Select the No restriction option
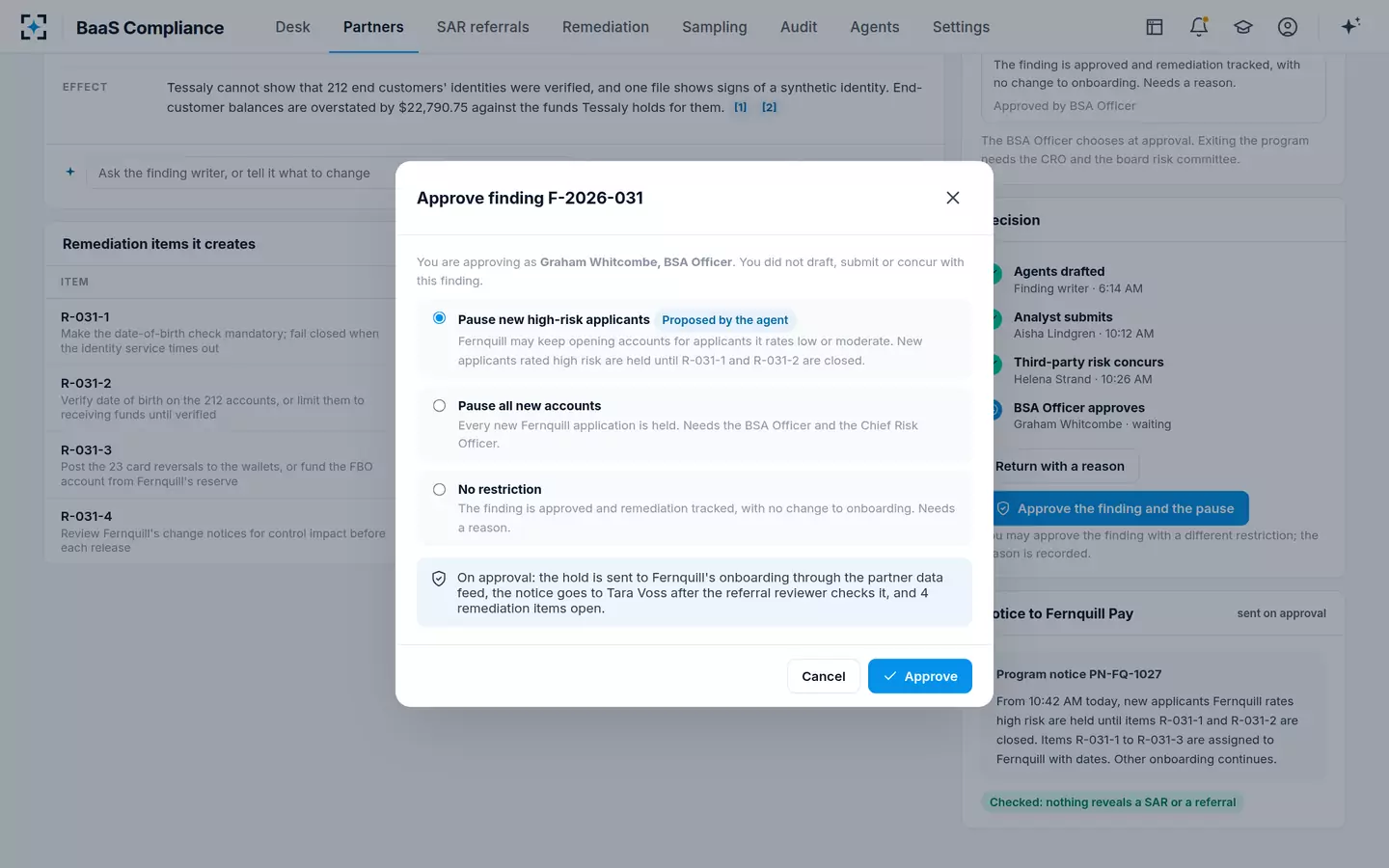This screenshot has height=868, width=1389. [x=439, y=490]
